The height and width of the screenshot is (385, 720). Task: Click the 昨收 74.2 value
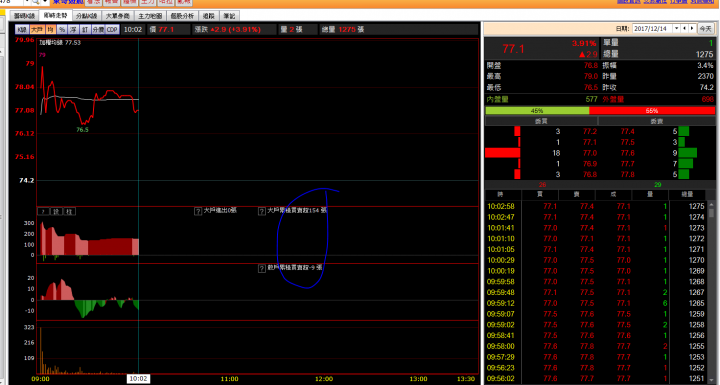pos(706,87)
